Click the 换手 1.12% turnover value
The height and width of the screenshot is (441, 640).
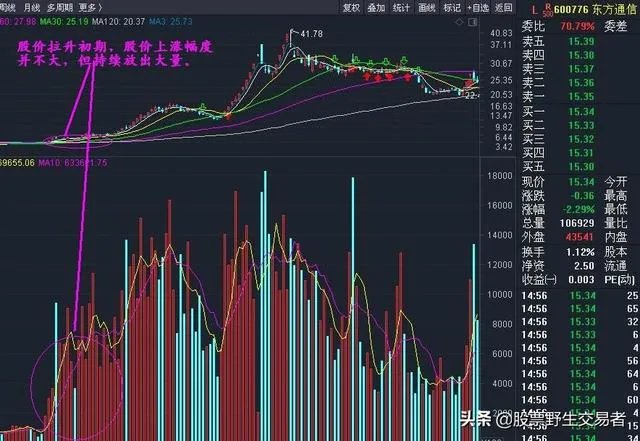pos(580,252)
